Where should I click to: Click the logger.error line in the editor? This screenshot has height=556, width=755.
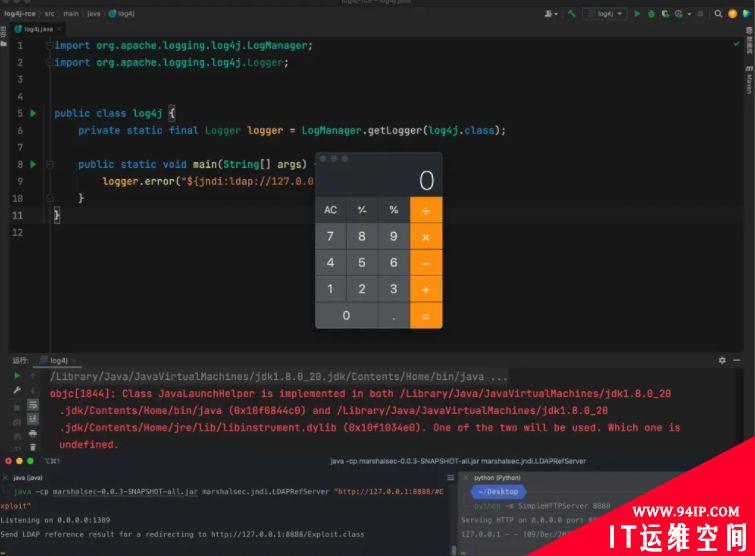coord(208,181)
